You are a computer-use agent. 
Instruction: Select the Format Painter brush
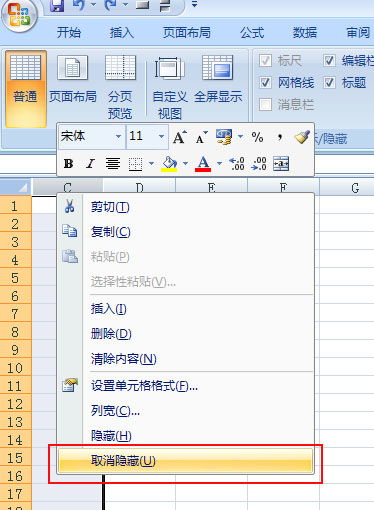[302, 137]
